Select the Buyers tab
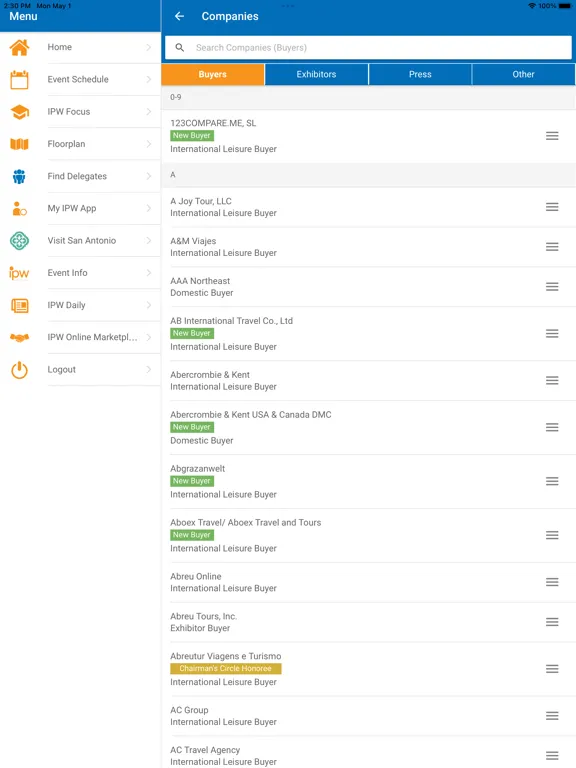The image size is (576, 768). click(213, 74)
